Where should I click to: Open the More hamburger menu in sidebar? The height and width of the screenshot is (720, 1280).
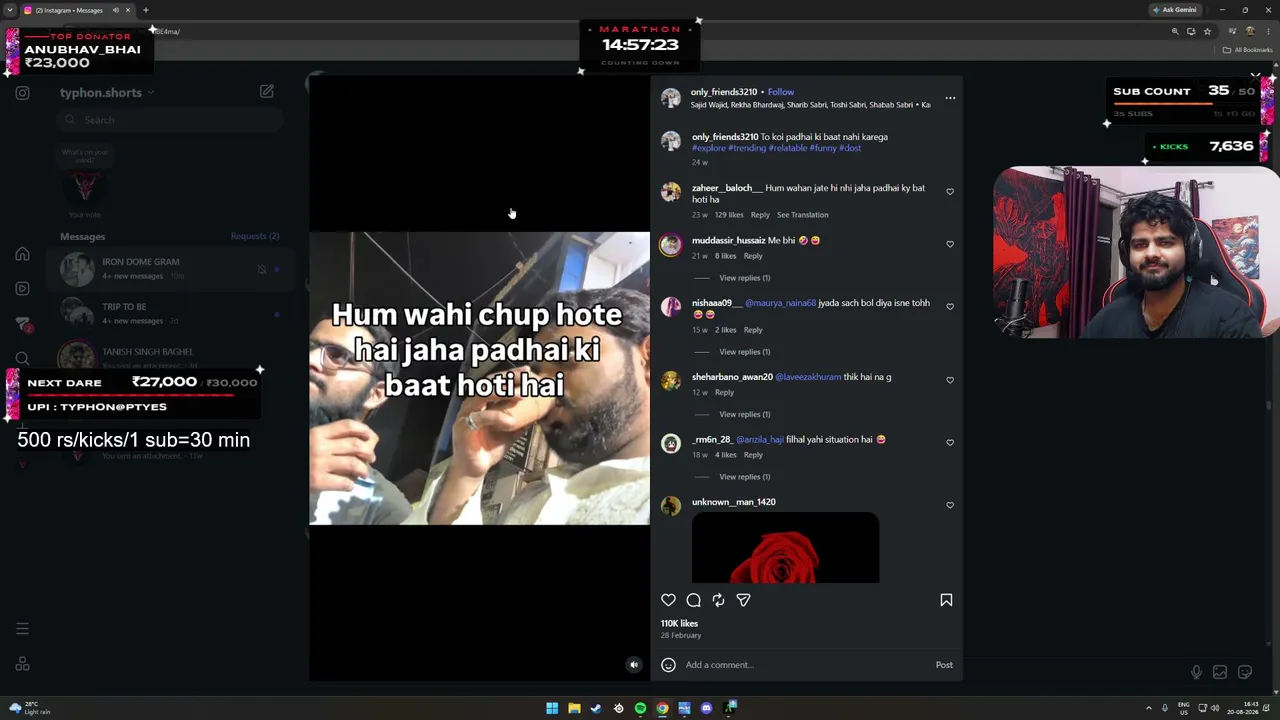[22, 629]
